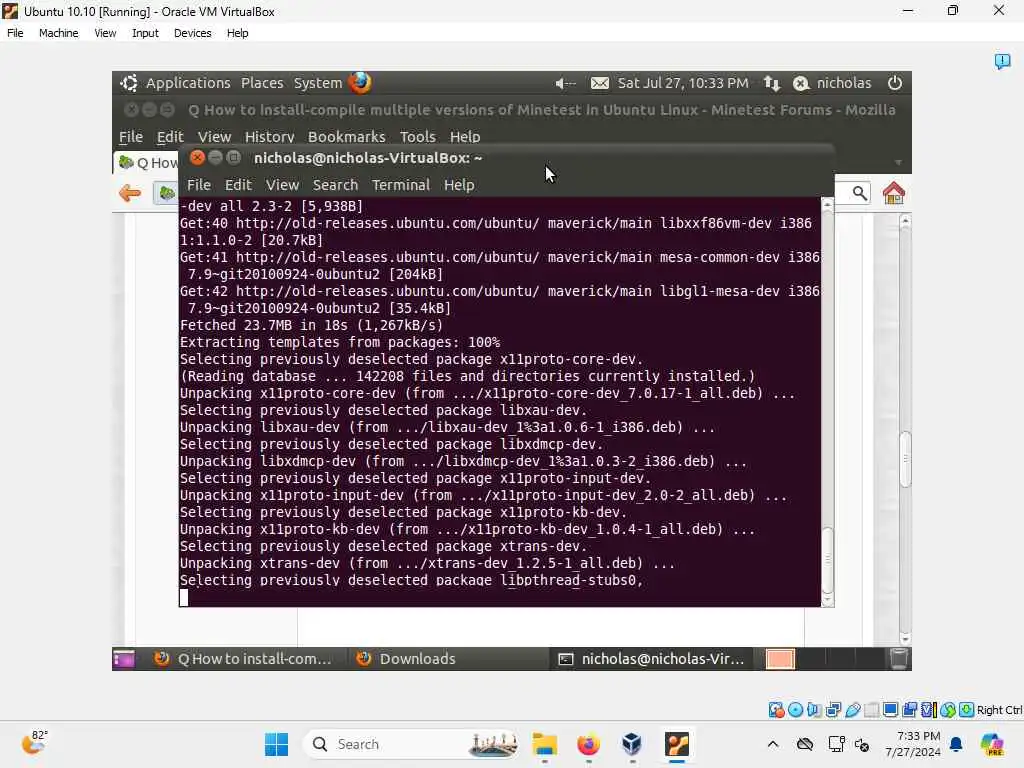Open the VirtualBox Machine menu

[58, 33]
